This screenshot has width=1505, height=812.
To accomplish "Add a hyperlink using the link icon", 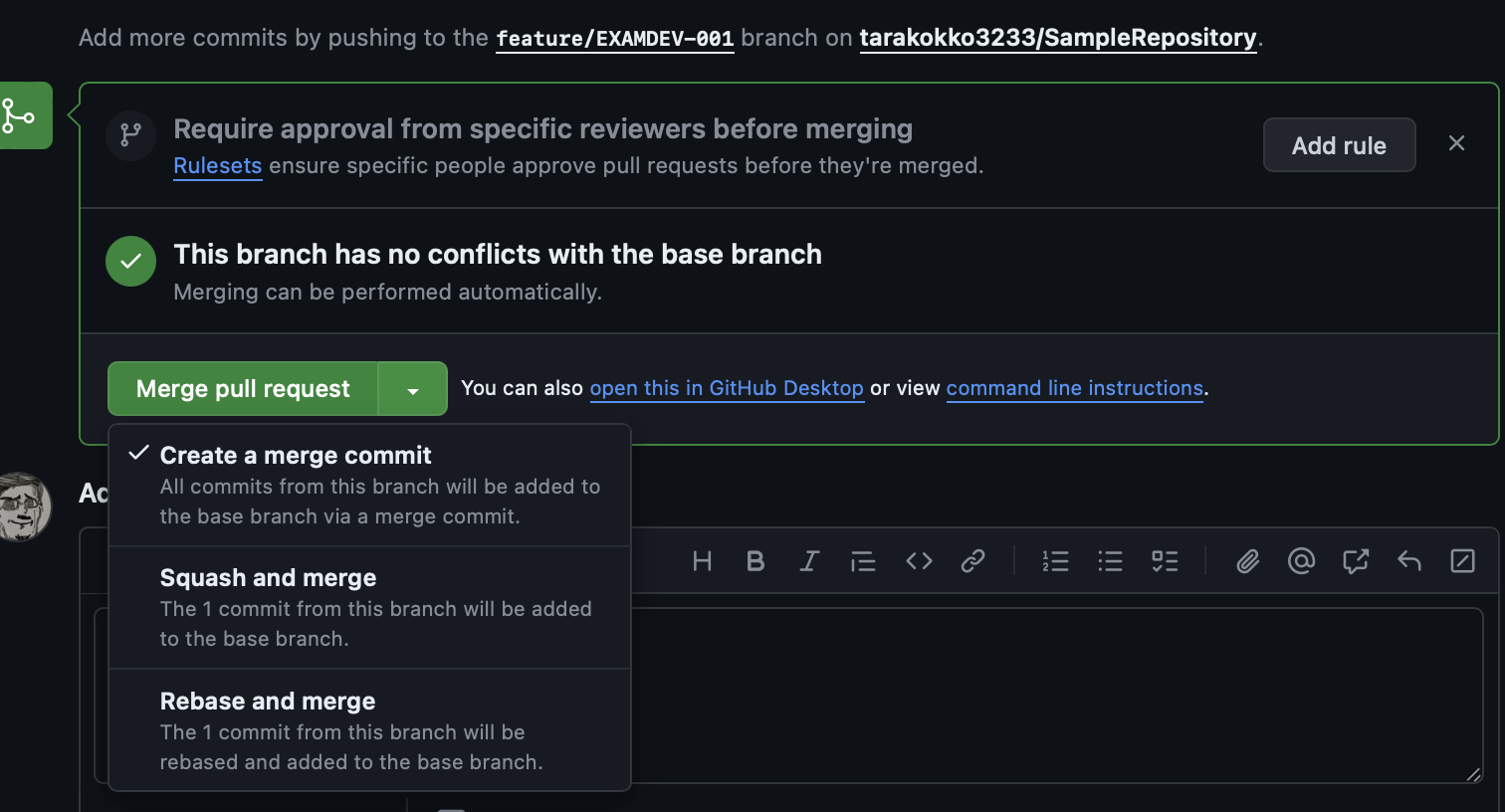I will 972,560.
